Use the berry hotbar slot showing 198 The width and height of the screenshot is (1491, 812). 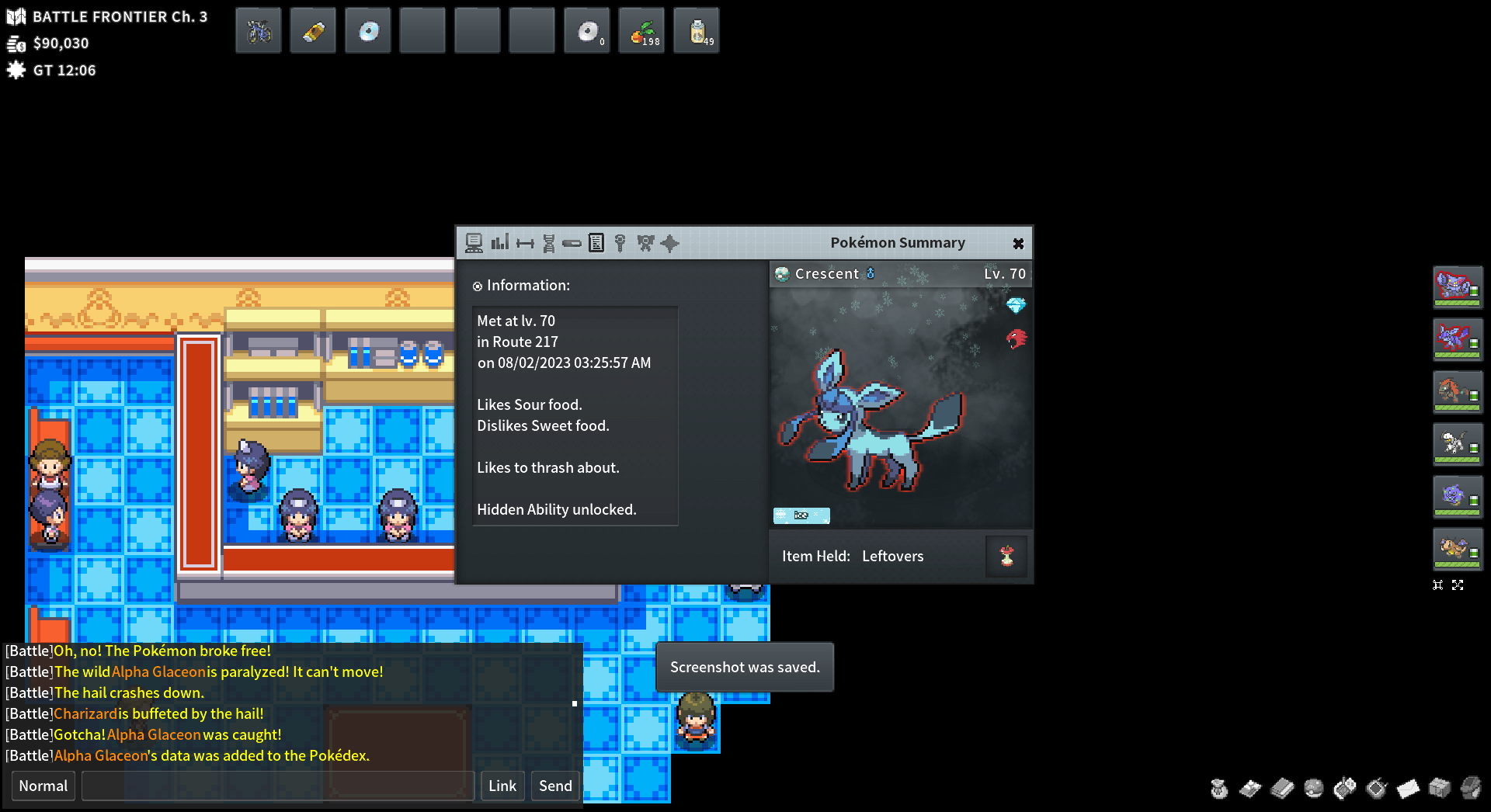(x=641, y=31)
